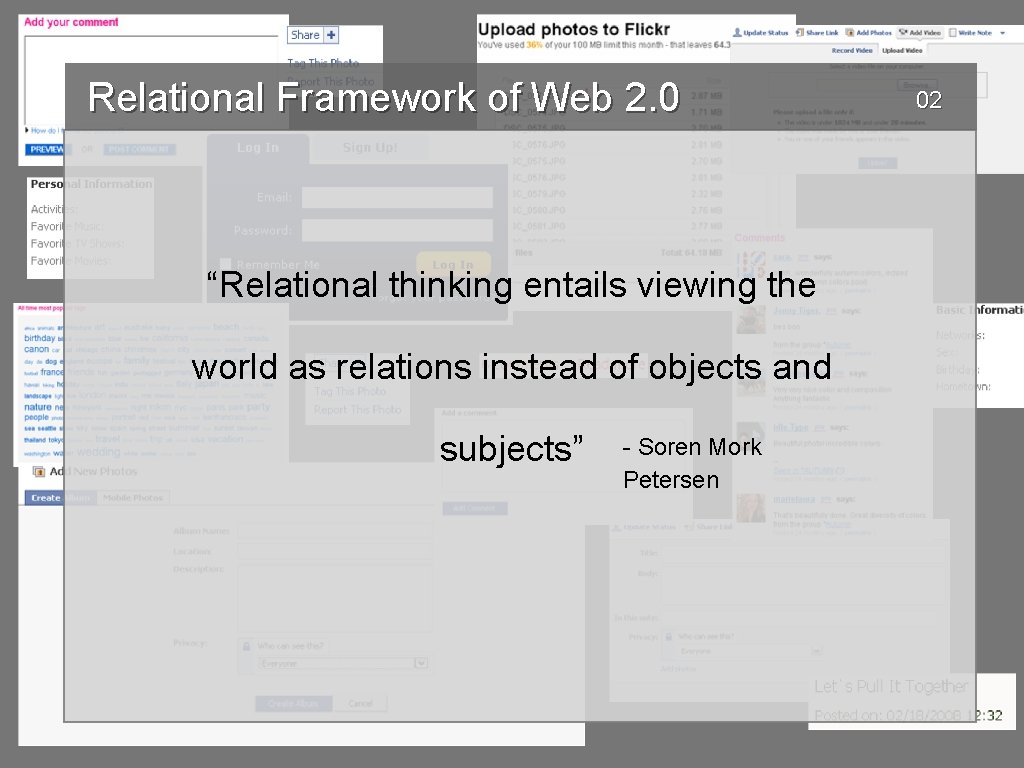Viewport: 1024px width, 768px height.
Task: Click the Share Link icon
Action: click(800, 33)
